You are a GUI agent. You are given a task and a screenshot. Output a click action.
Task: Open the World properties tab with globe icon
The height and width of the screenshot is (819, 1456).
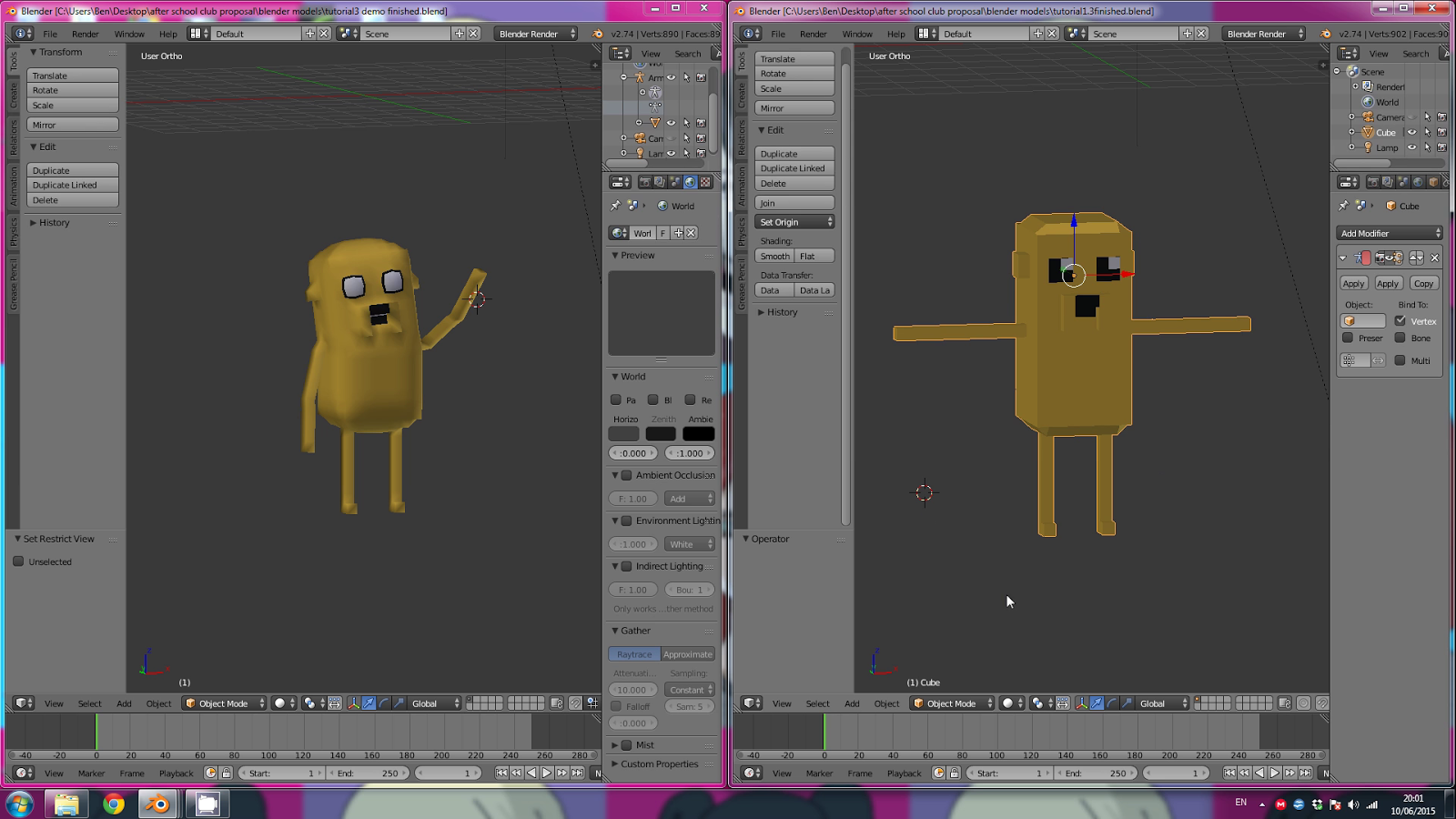[691, 182]
